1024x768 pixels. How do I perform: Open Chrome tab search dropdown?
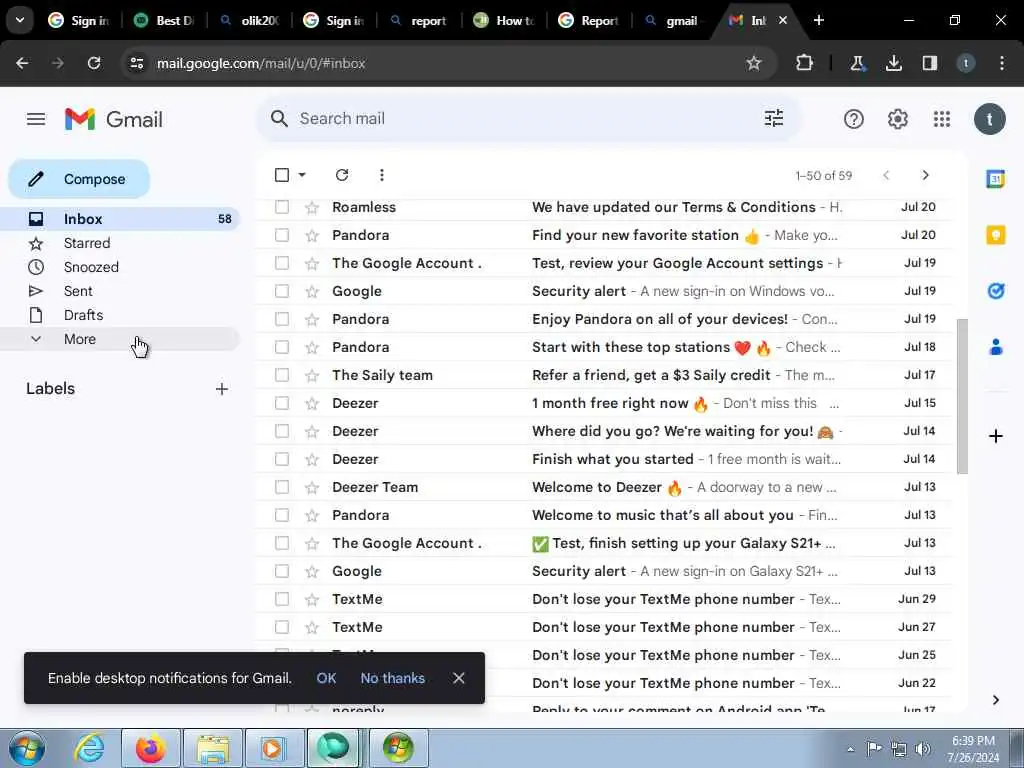click(x=20, y=20)
